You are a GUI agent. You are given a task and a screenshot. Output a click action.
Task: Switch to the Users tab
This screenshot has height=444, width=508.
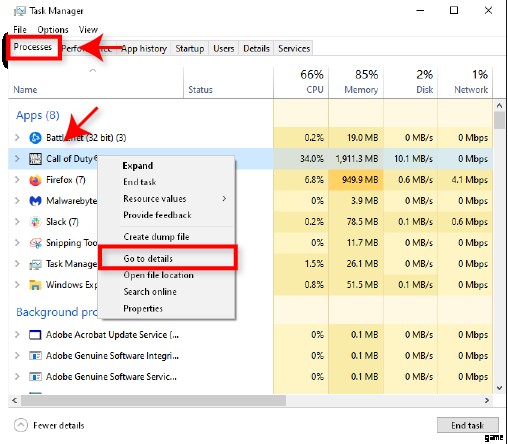point(224,49)
